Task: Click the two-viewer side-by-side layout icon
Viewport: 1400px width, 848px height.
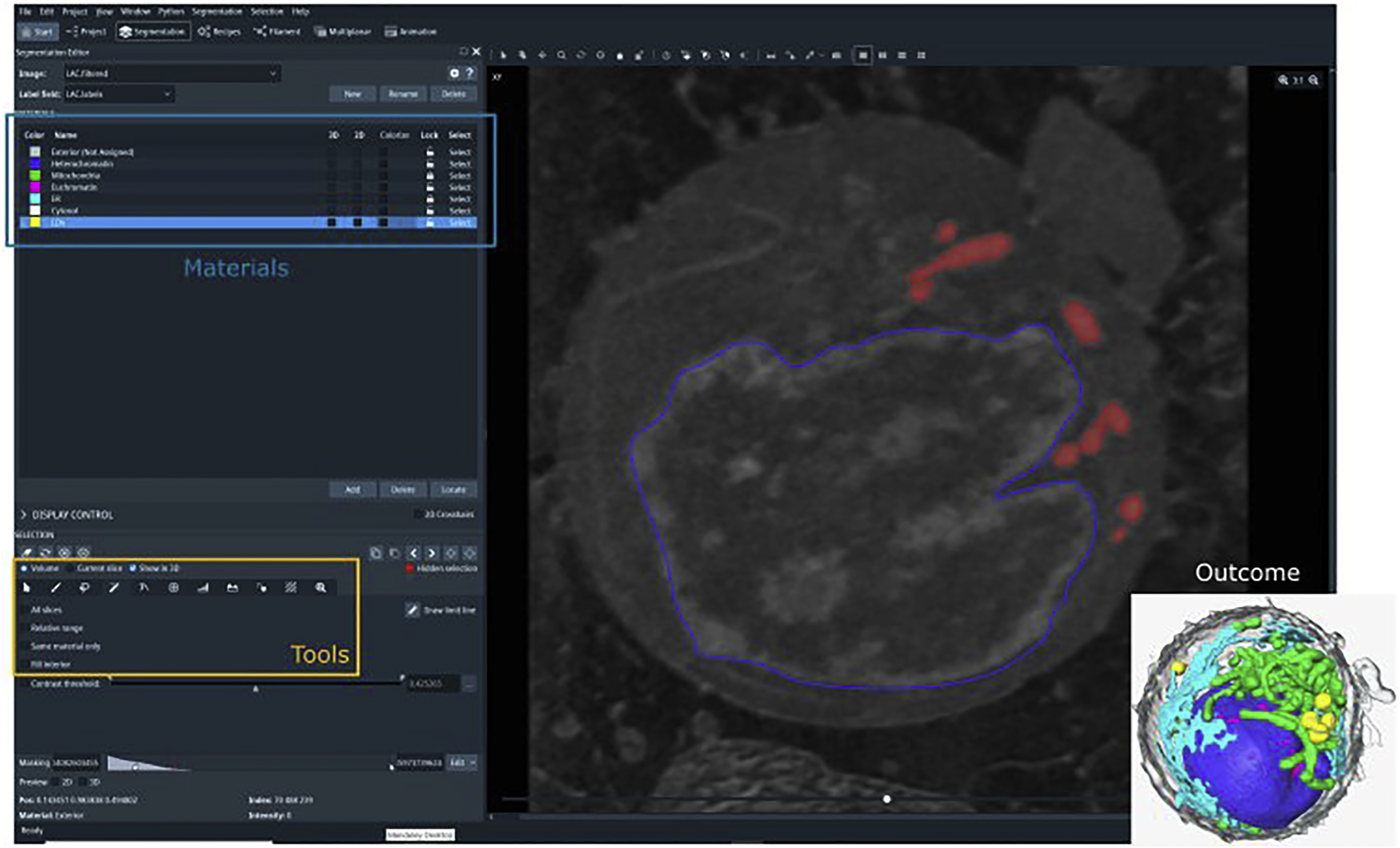Action: 882,55
